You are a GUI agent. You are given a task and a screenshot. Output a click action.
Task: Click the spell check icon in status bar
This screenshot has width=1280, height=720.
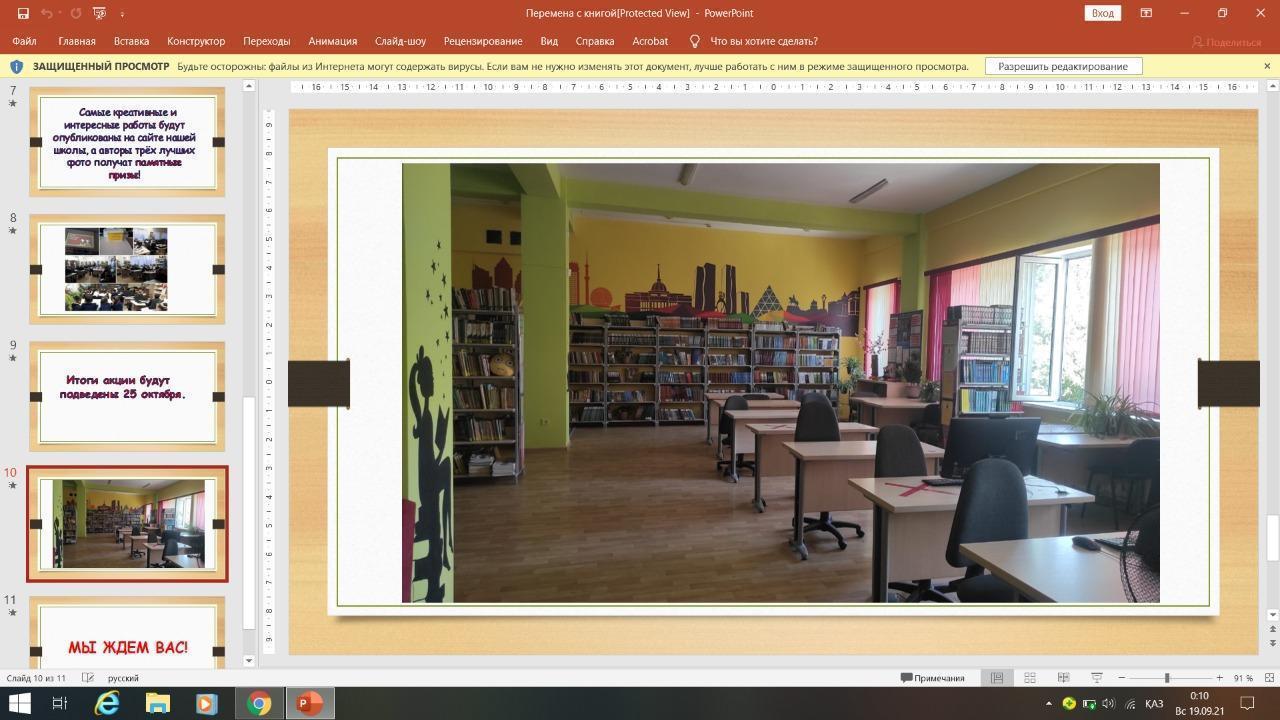[88, 678]
